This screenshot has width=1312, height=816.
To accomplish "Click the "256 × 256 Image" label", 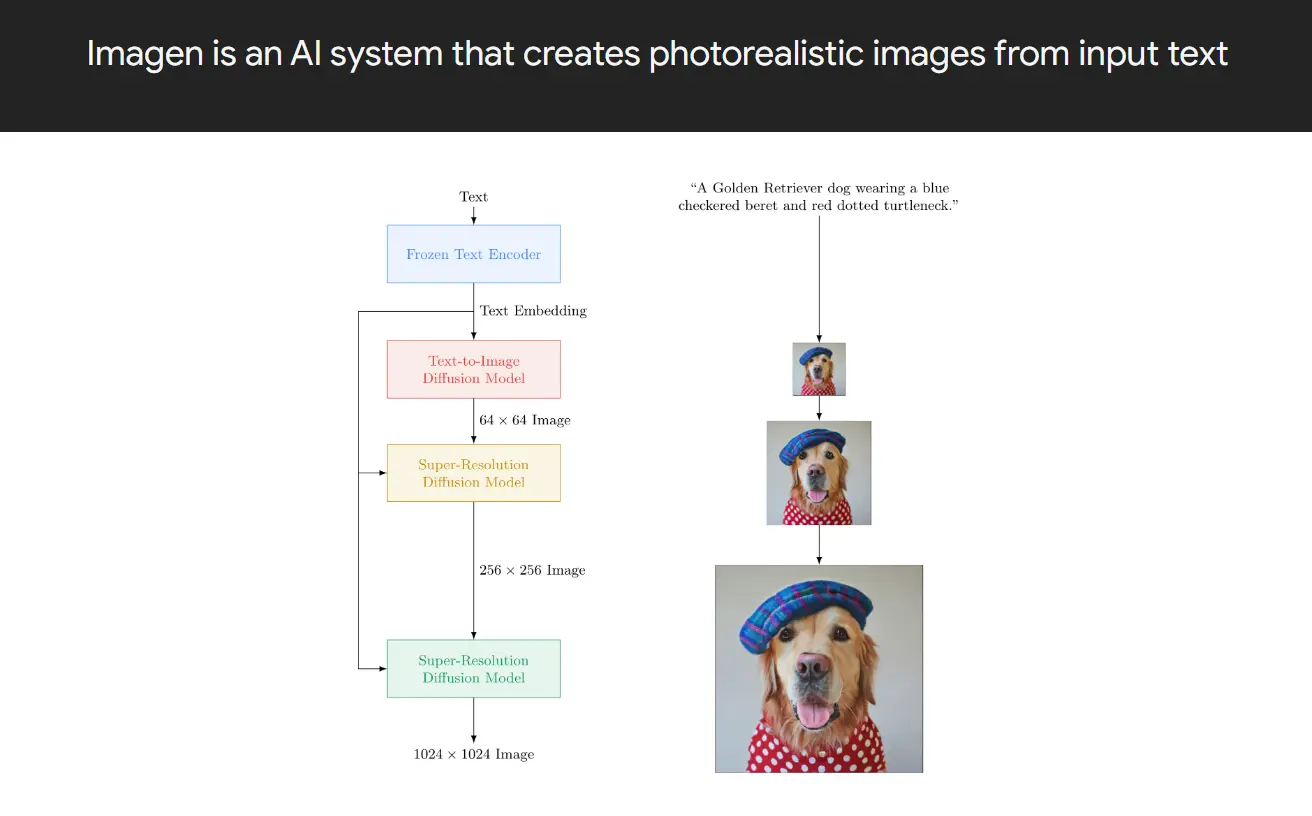I will pos(532,570).
